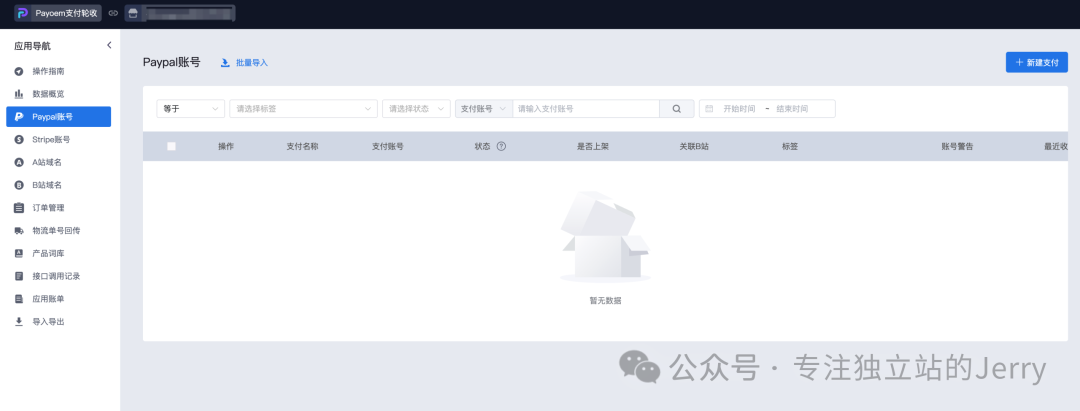Viewport: 1080px width, 411px height.
Task: Click the Stripe dollar icon in sidebar
Action: click(x=19, y=139)
